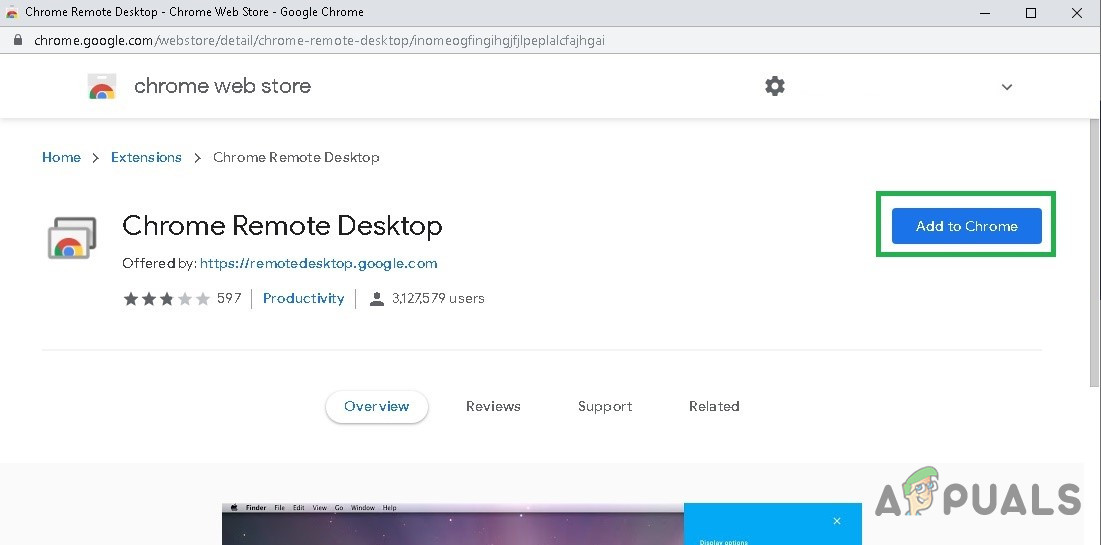The height and width of the screenshot is (545, 1101).
Task: Click the favicon in the window title bar
Action: (x=12, y=13)
